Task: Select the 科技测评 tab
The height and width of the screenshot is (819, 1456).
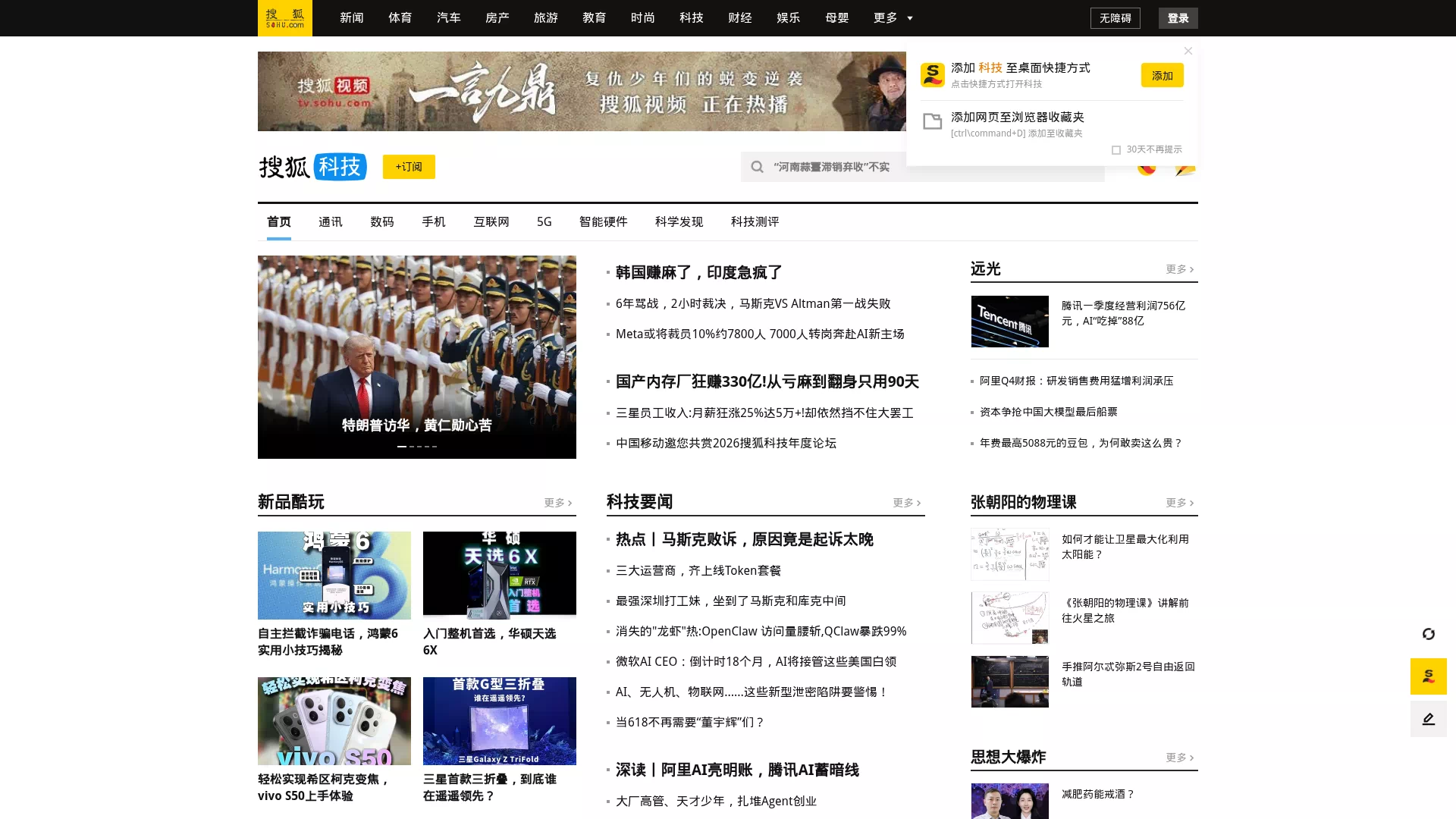Action: pos(755,222)
